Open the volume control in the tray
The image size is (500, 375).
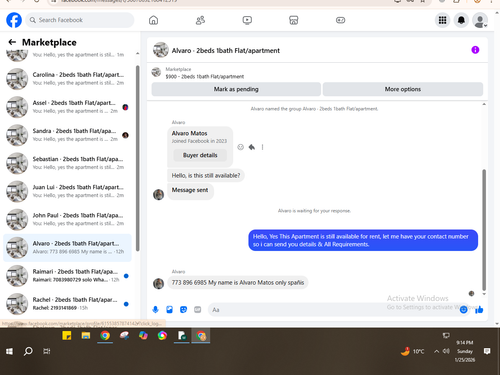[446, 351]
